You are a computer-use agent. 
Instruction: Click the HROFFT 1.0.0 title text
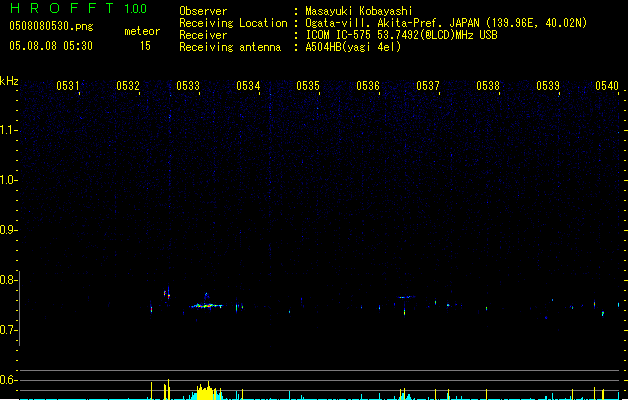tap(78, 8)
